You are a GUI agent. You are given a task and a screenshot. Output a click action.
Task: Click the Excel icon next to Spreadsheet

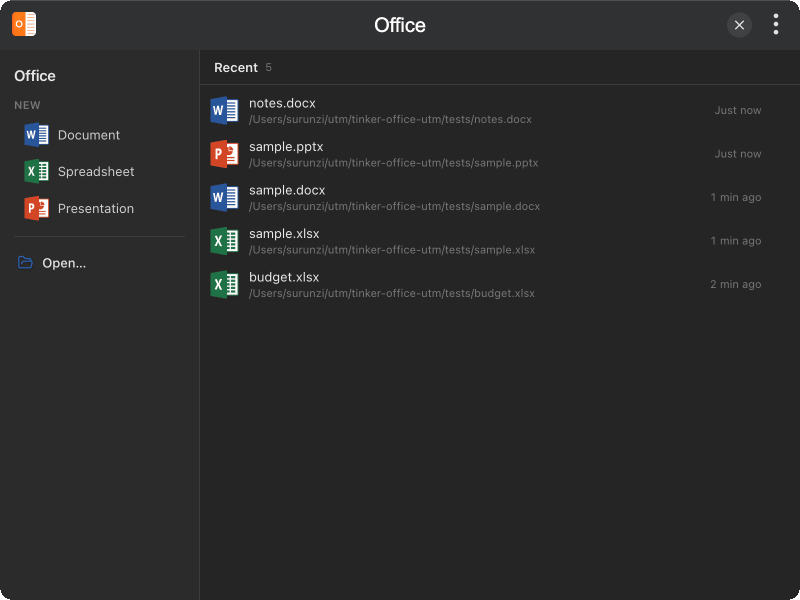tap(36, 172)
